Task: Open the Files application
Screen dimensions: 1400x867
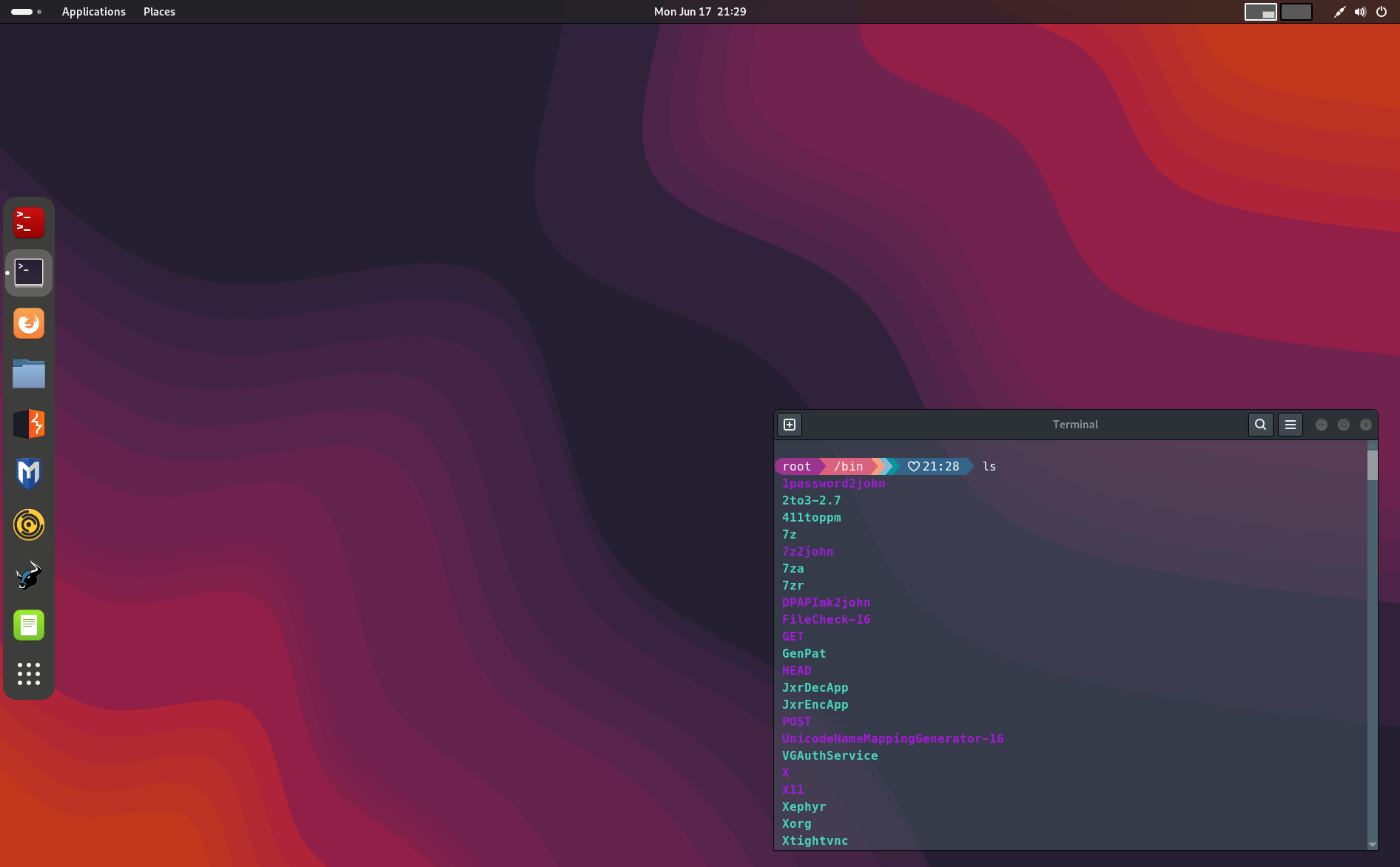Action: click(x=28, y=374)
